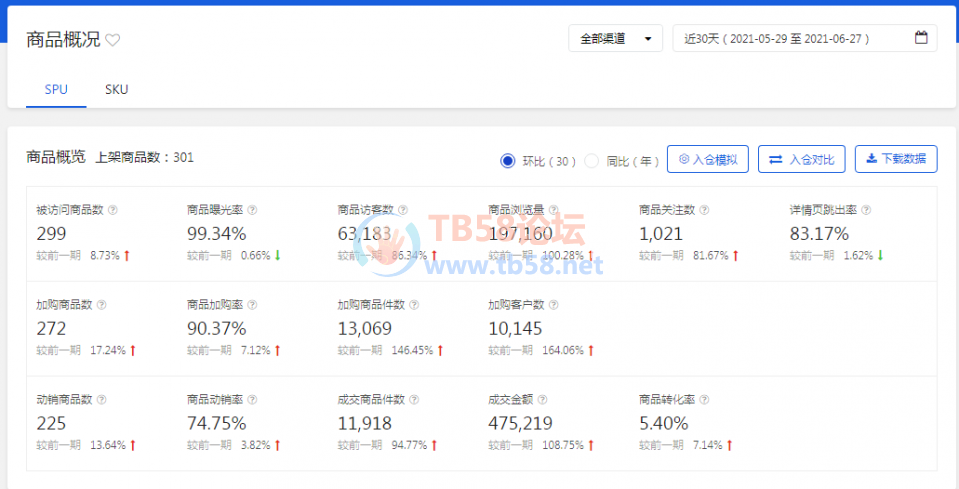Screen dimensions: 959x489
Task: Click the 加购客户数 value 10,145
Action: [x=516, y=328]
